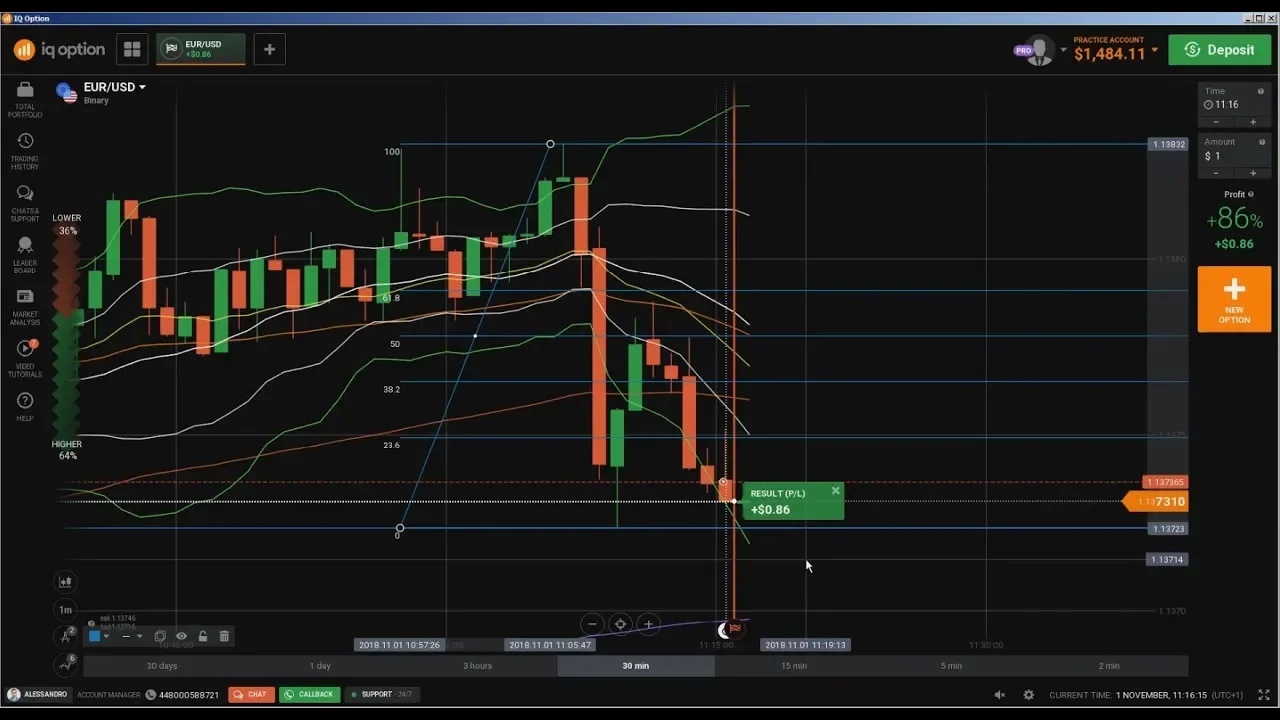Select the 2 min time range
The width and height of the screenshot is (1280, 720).
point(1109,666)
